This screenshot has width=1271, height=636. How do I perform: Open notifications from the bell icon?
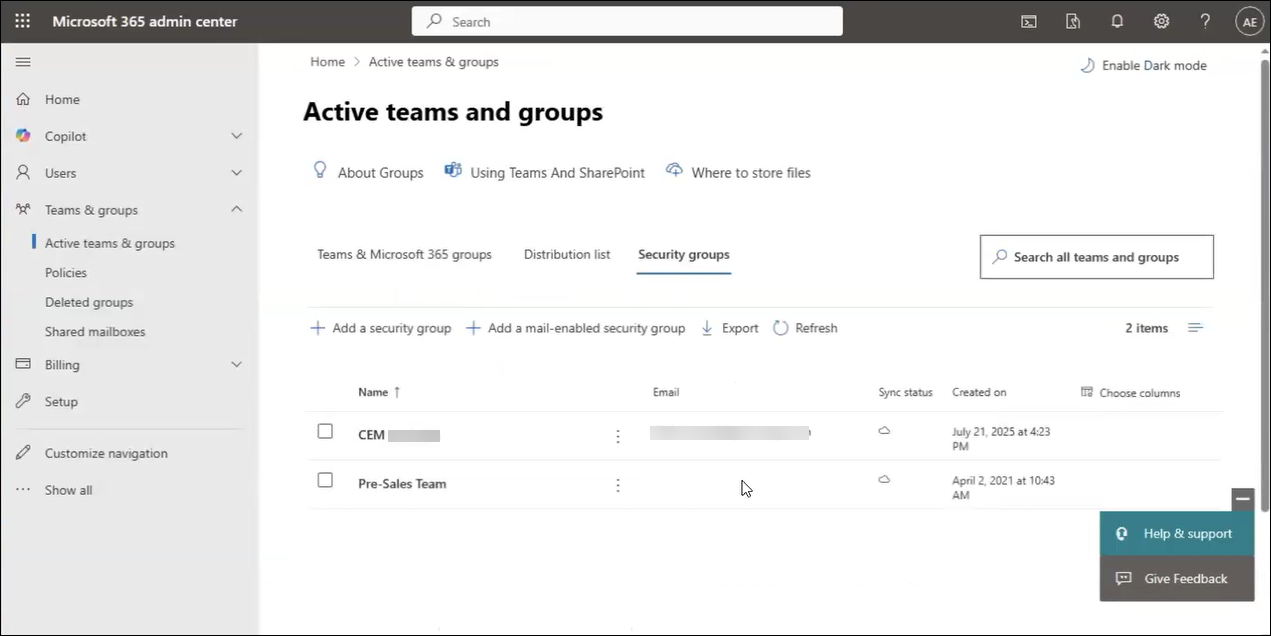[x=1117, y=20]
